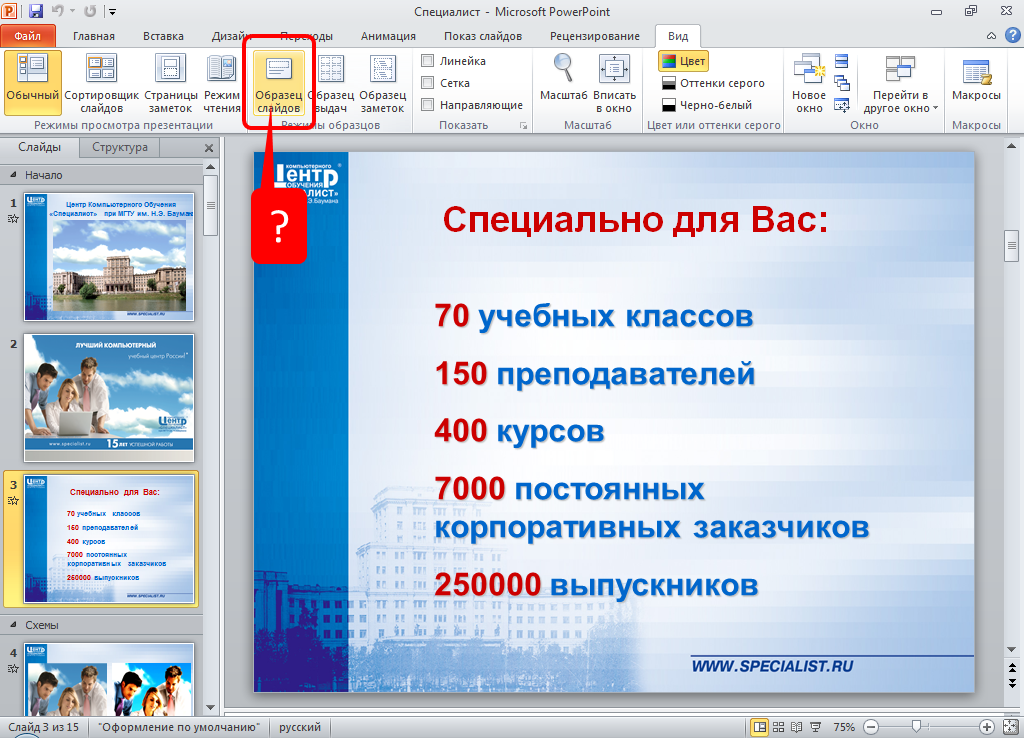Click the zoom slider in status bar
The height and width of the screenshot is (738, 1024).
(x=915, y=727)
